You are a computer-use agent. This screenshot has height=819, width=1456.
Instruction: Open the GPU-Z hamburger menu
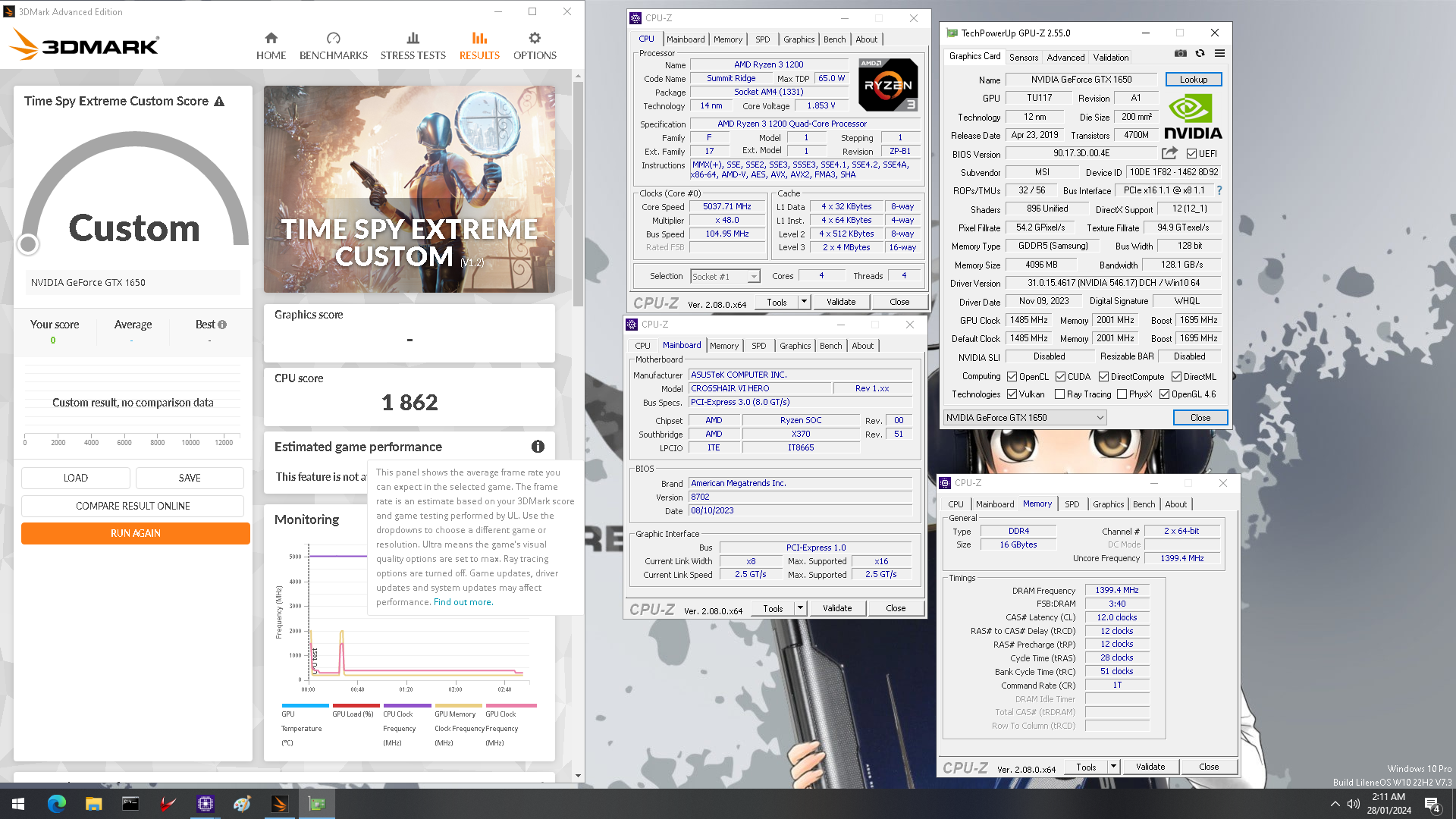[1219, 53]
